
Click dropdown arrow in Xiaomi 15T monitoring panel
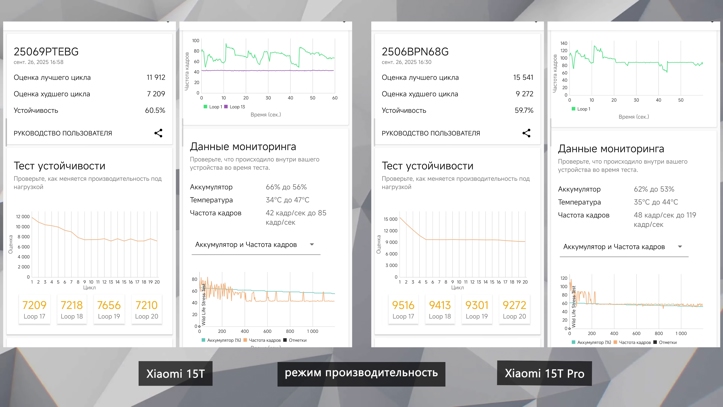coord(312,245)
